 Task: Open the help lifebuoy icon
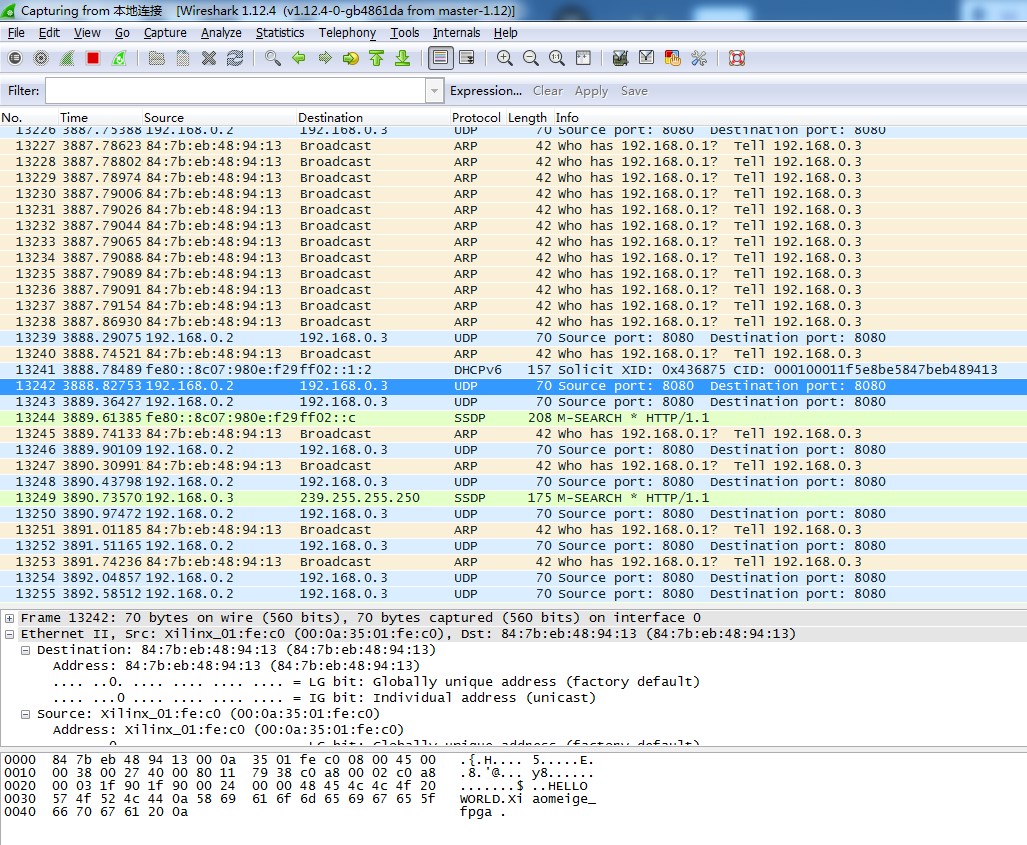pos(737,58)
